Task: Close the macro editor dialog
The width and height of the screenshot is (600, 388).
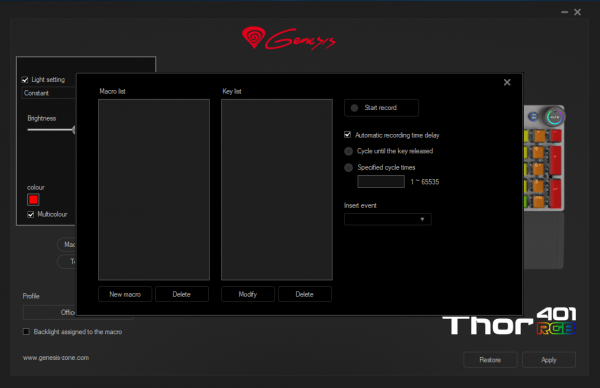Action: pos(507,82)
